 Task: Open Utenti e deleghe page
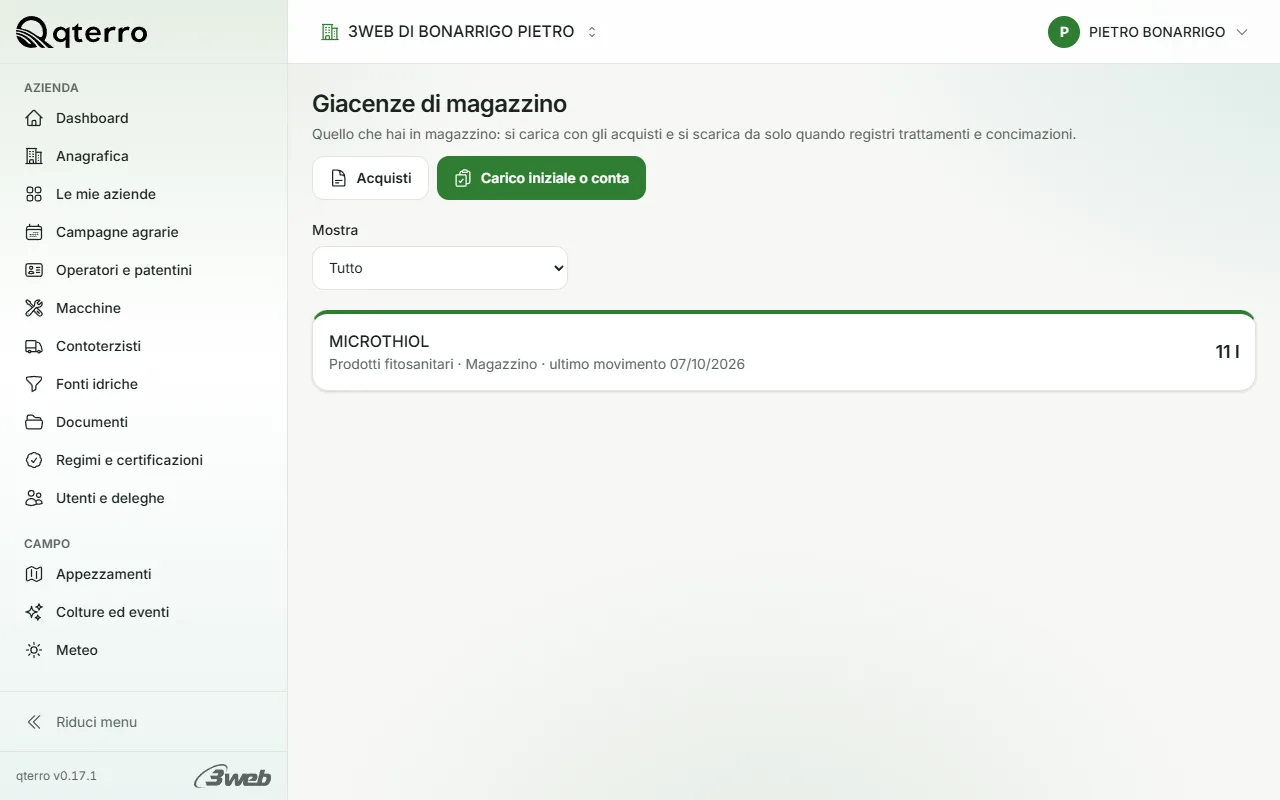(144, 498)
